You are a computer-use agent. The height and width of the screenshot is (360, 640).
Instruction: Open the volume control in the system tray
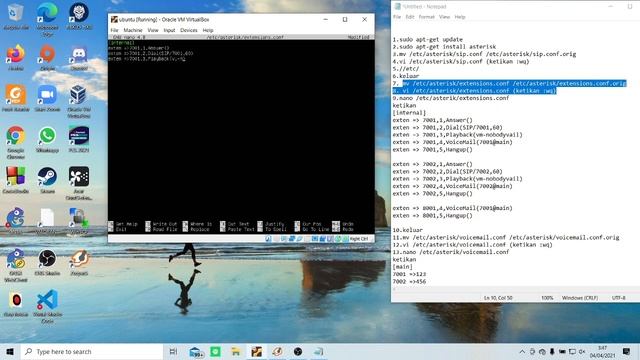[582, 351]
